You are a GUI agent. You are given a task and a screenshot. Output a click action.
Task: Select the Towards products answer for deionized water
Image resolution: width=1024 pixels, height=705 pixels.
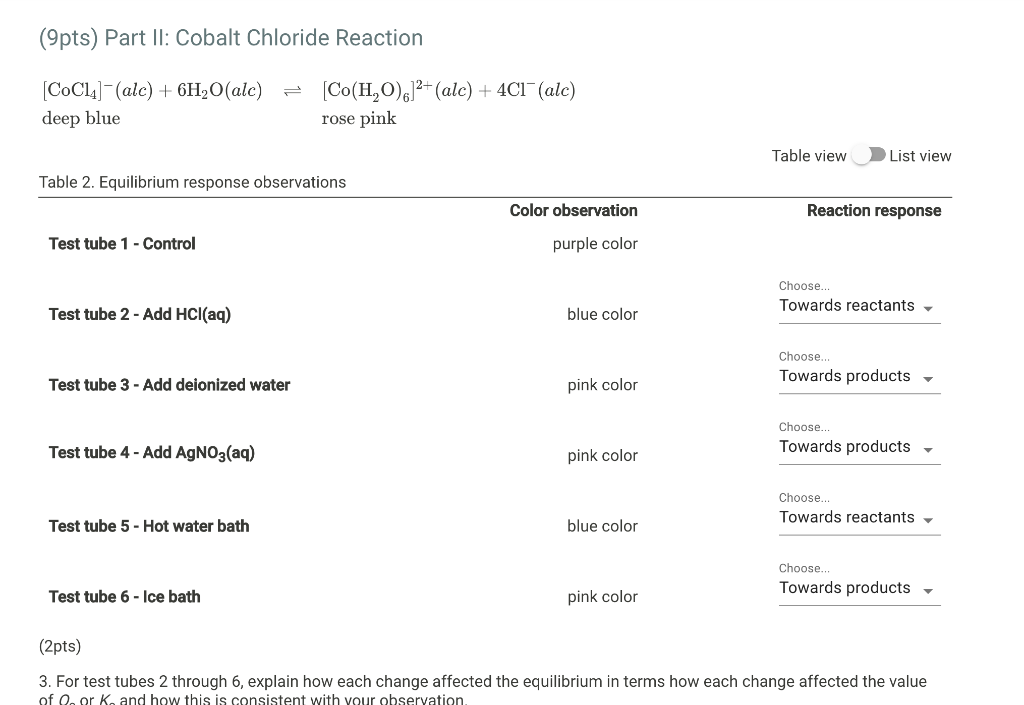coord(845,376)
